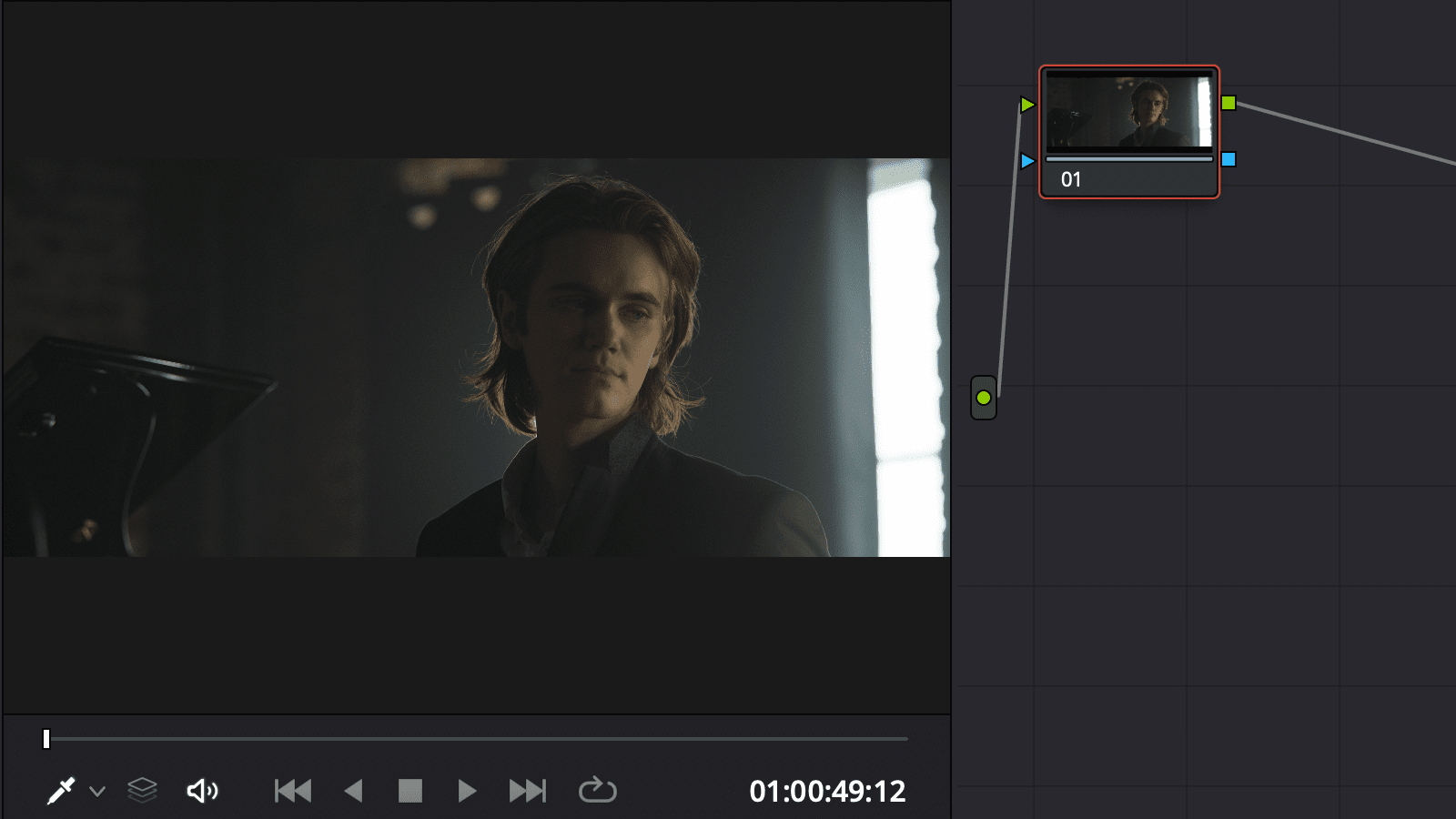The width and height of the screenshot is (1456, 819).
Task: Click the green RGB input triangle
Action: [1028, 104]
